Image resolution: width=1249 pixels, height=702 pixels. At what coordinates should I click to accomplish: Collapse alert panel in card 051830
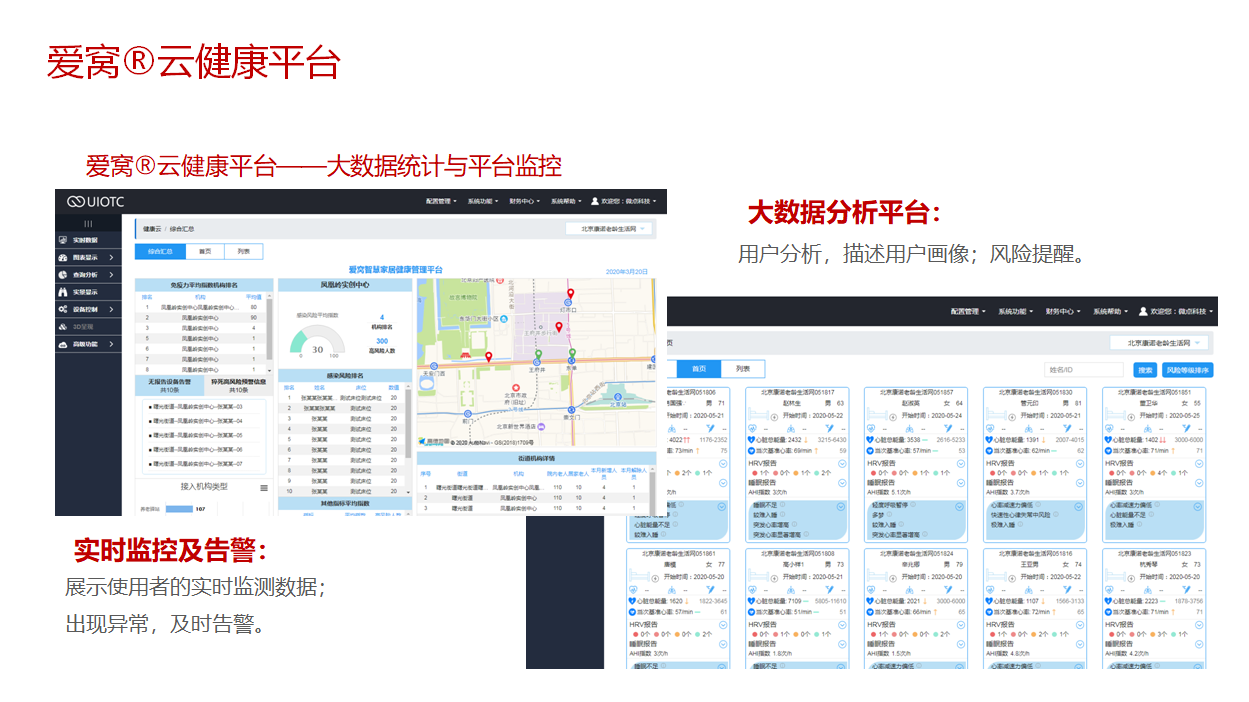(x=1079, y=507)
